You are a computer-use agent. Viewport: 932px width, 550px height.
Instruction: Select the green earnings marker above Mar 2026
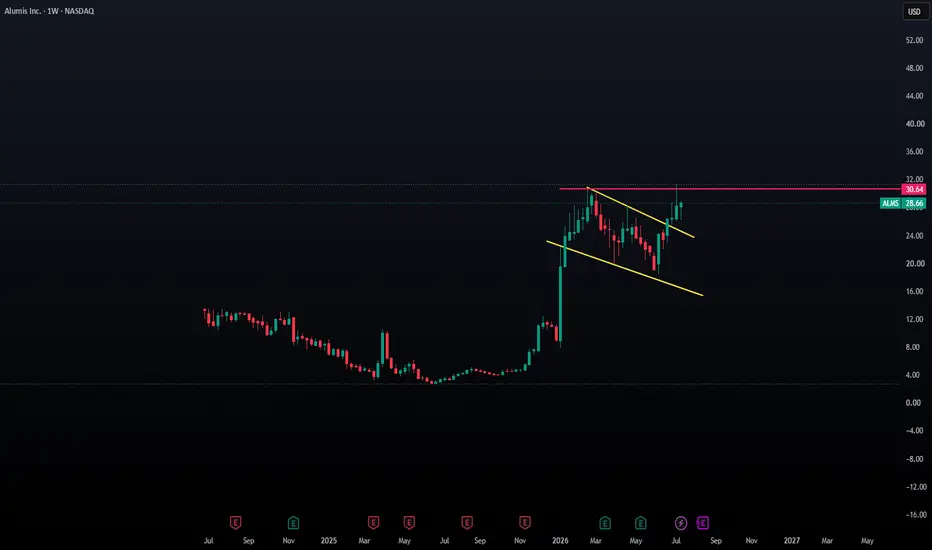(604, 523)
